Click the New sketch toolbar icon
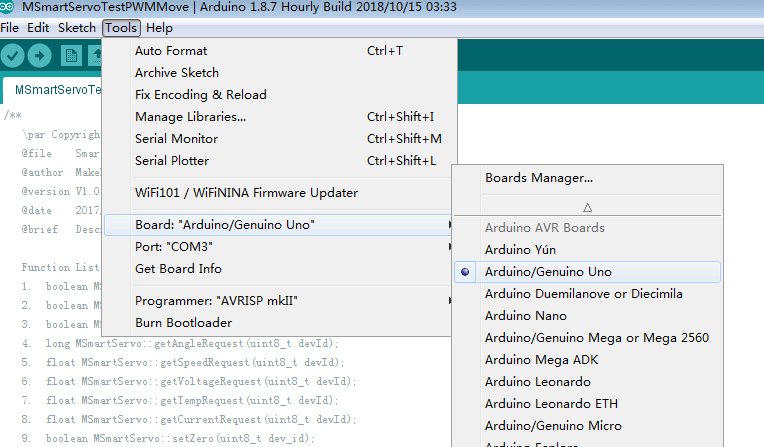This screenshot has width=764, height=447. pyautogui.click(x=71, y=56)
